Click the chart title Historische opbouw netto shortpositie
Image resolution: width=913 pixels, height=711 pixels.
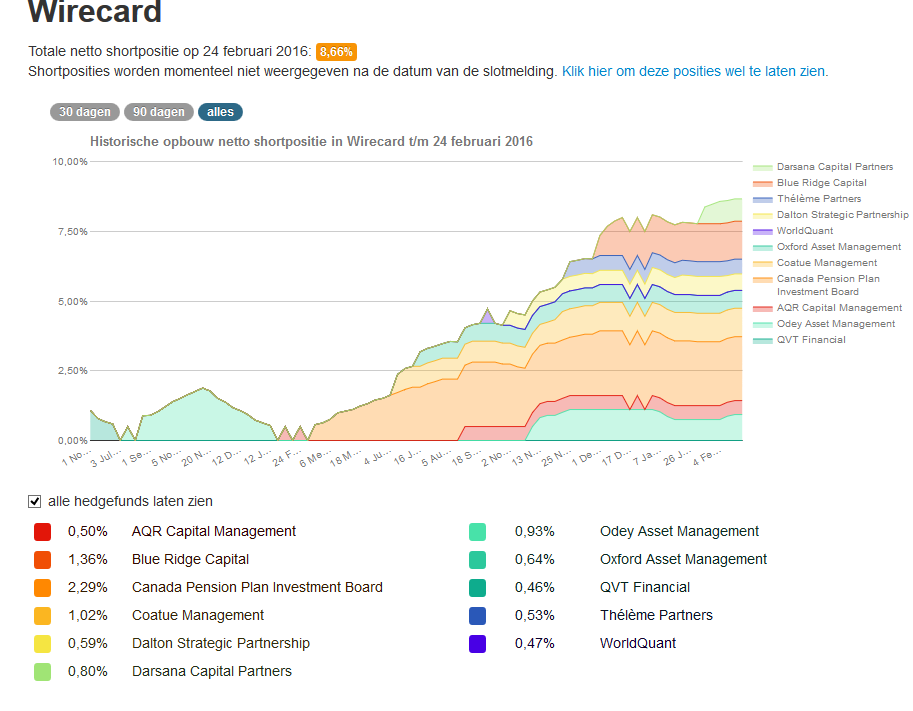(x=311, y=142)
